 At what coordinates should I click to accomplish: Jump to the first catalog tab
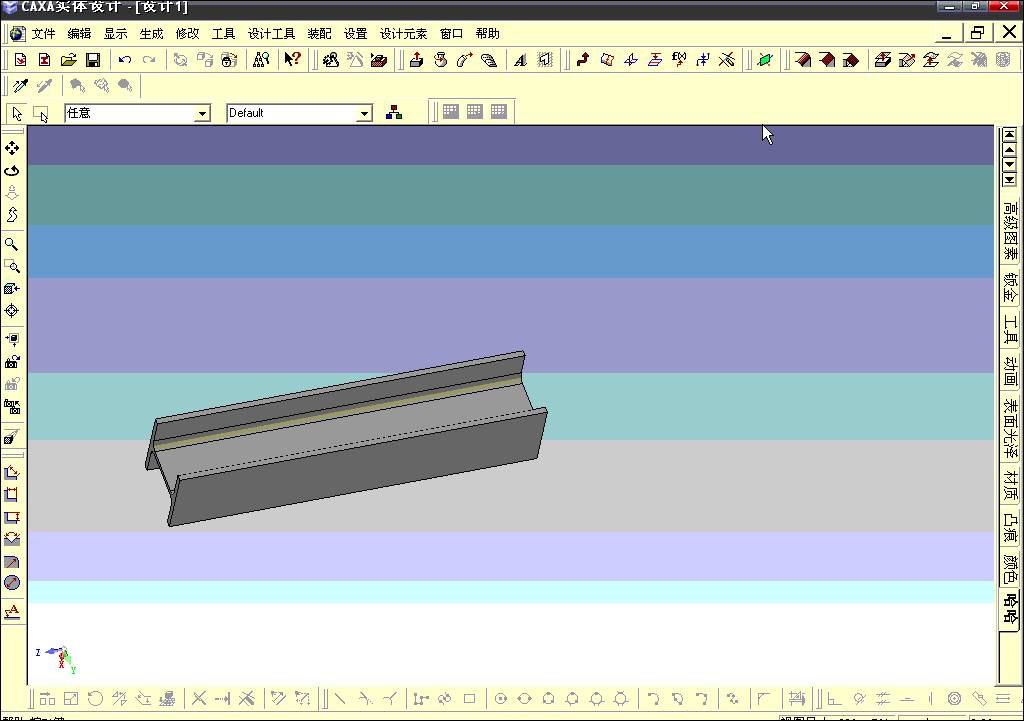tap(1010, 135)
